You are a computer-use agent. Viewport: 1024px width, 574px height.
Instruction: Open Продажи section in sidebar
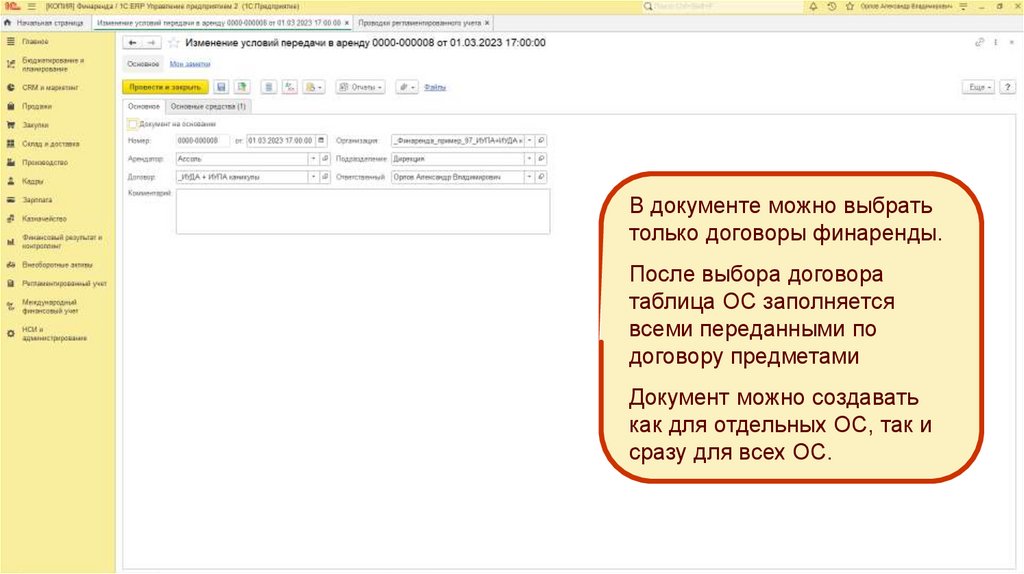tap(37, 106)
